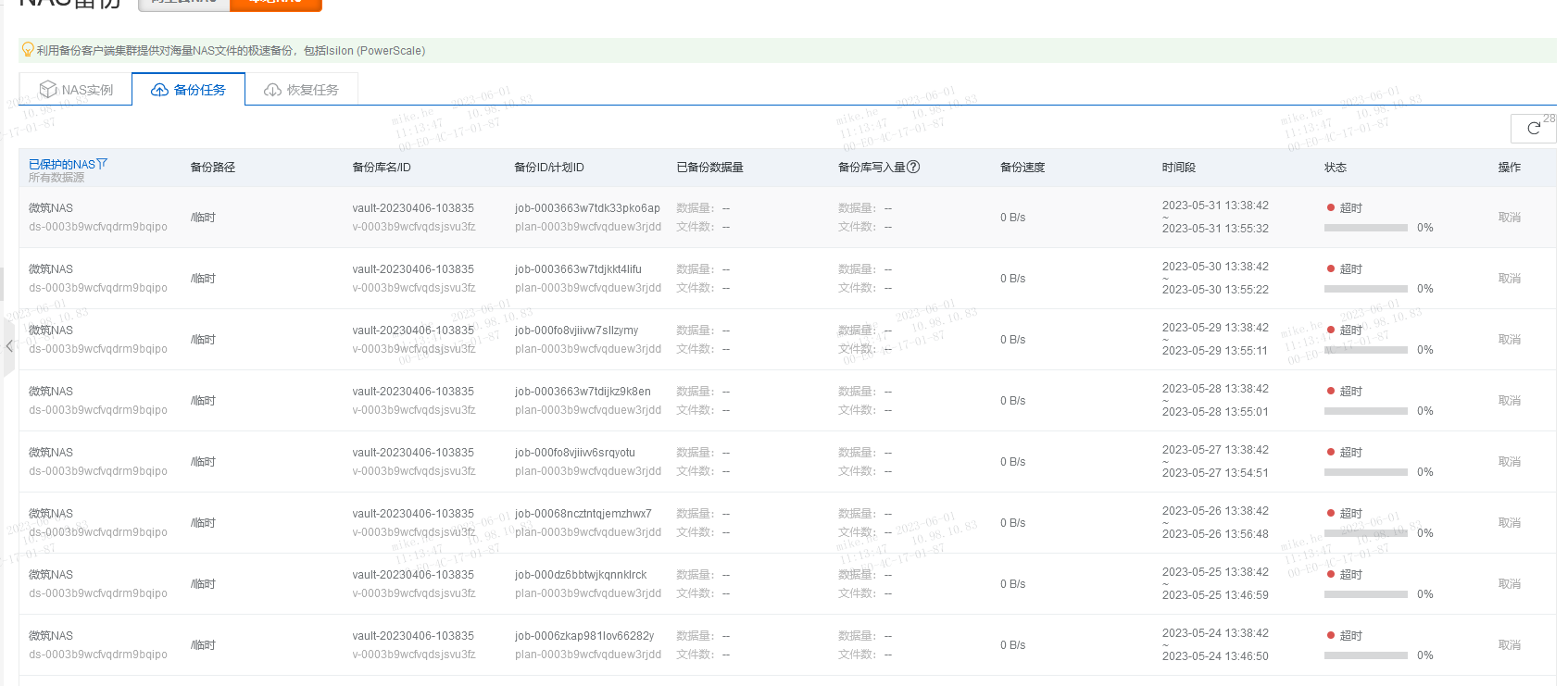The width and height of the screenshot is (1568, 686).
Task: Click the 0% value in the 2023-05-25 row
Action: [1424, 594]
